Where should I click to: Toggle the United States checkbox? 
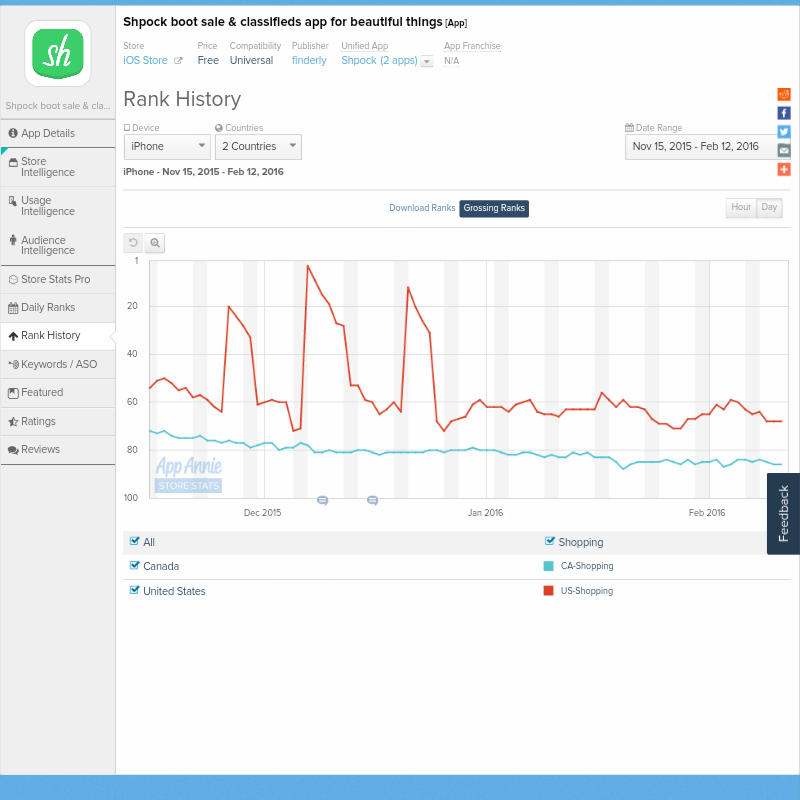(135, 590)
